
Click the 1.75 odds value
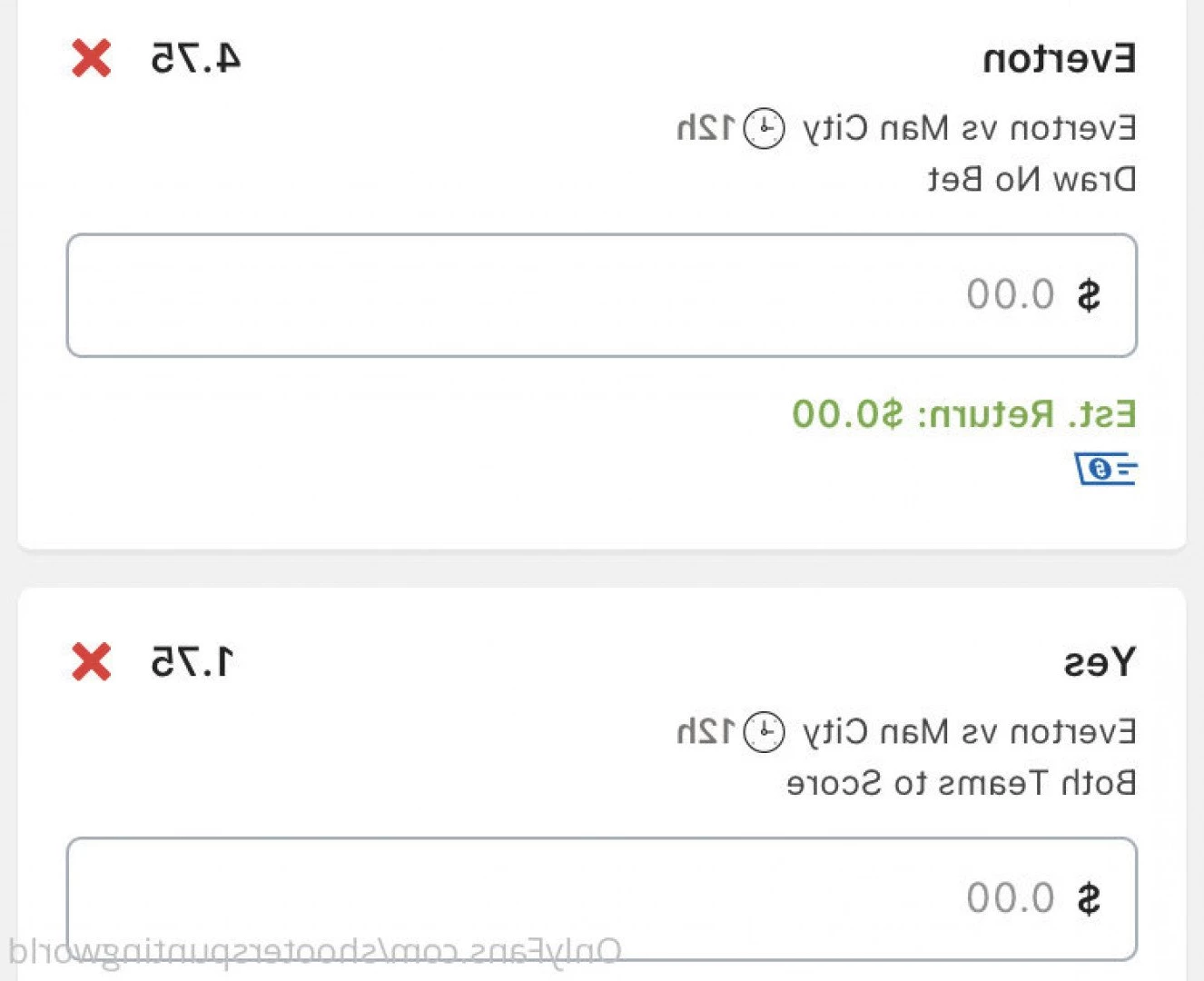[192, 661]
